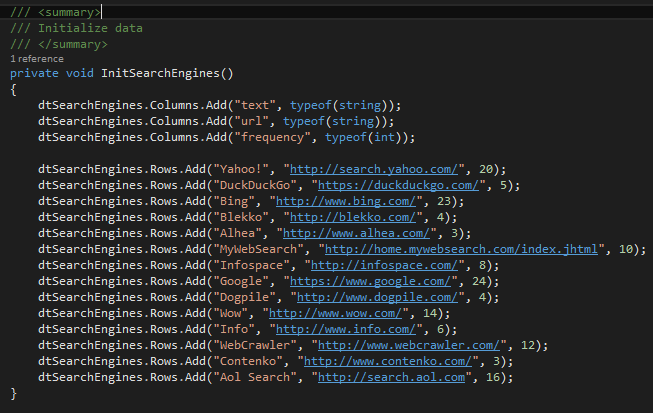Viewport: 653px width, 413px height.
Task: Click the 'Initialize data' comment text
Action: click(x=90, y=28)
